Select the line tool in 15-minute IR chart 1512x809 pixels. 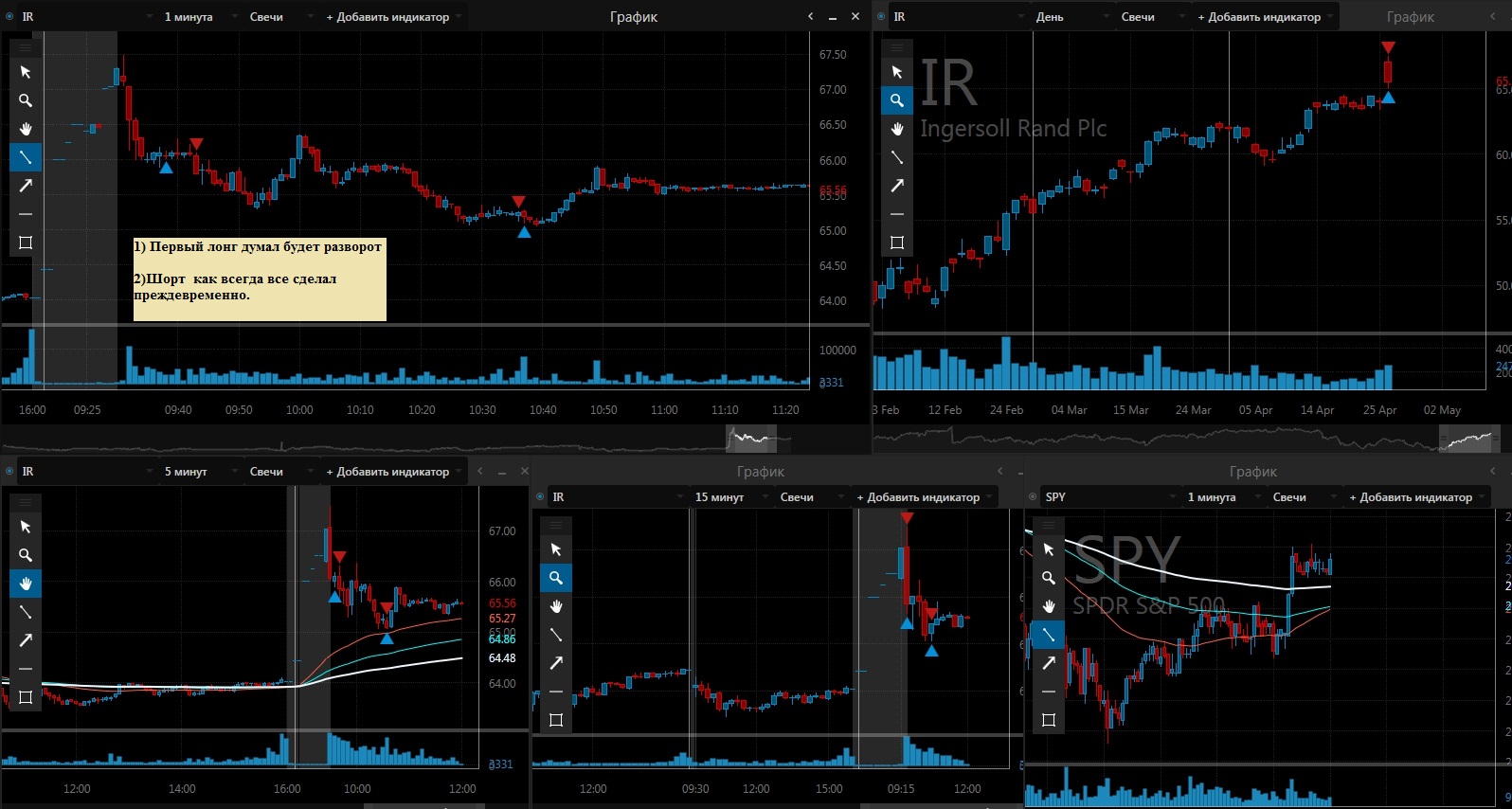pyautogui.click(x=556, y=635)
